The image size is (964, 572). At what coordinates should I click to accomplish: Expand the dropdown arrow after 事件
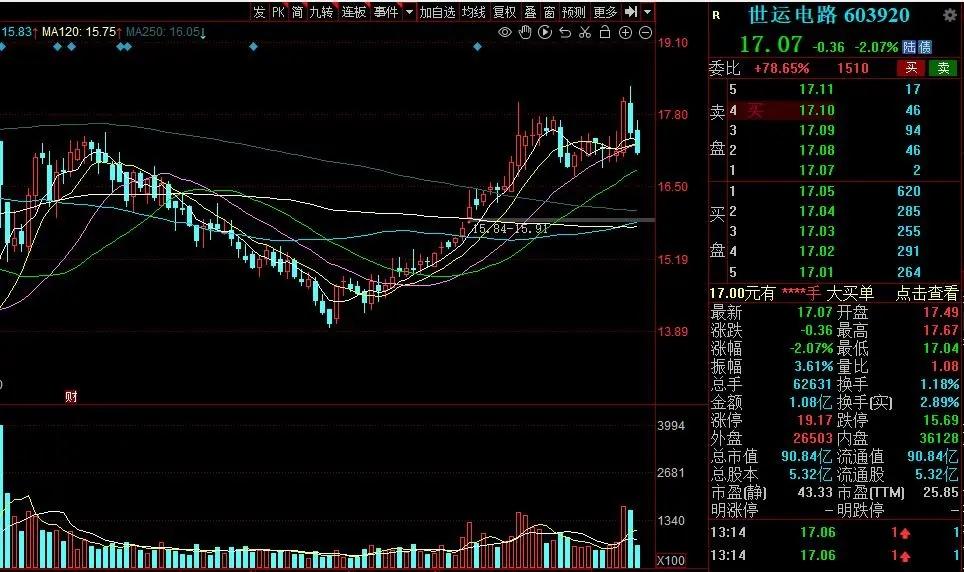click(409, 12)
